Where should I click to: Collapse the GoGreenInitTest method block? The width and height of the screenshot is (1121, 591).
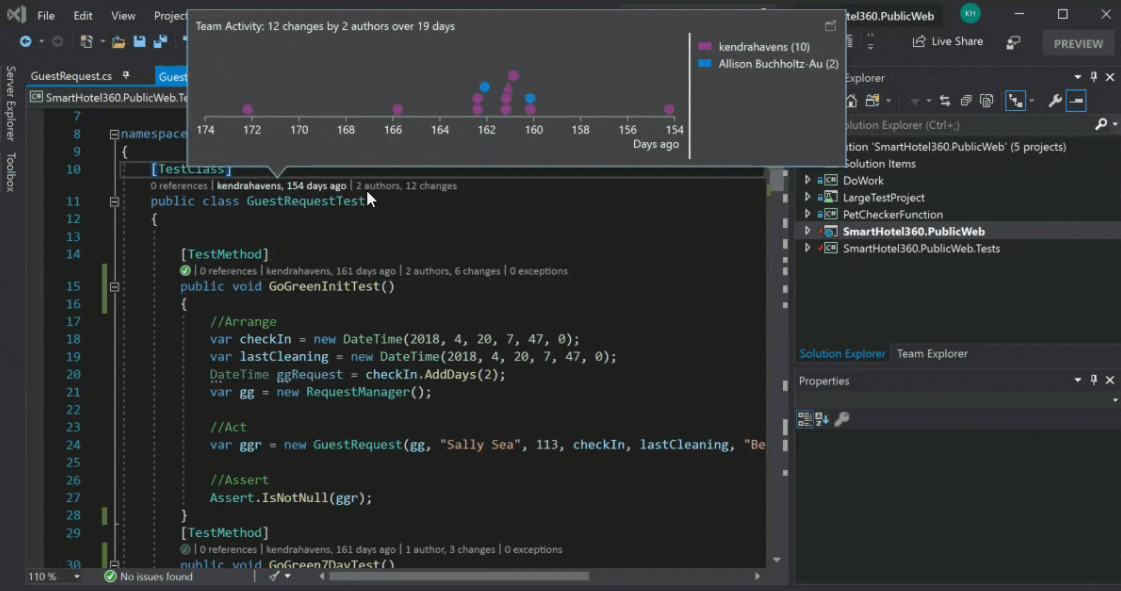[115, 287]
